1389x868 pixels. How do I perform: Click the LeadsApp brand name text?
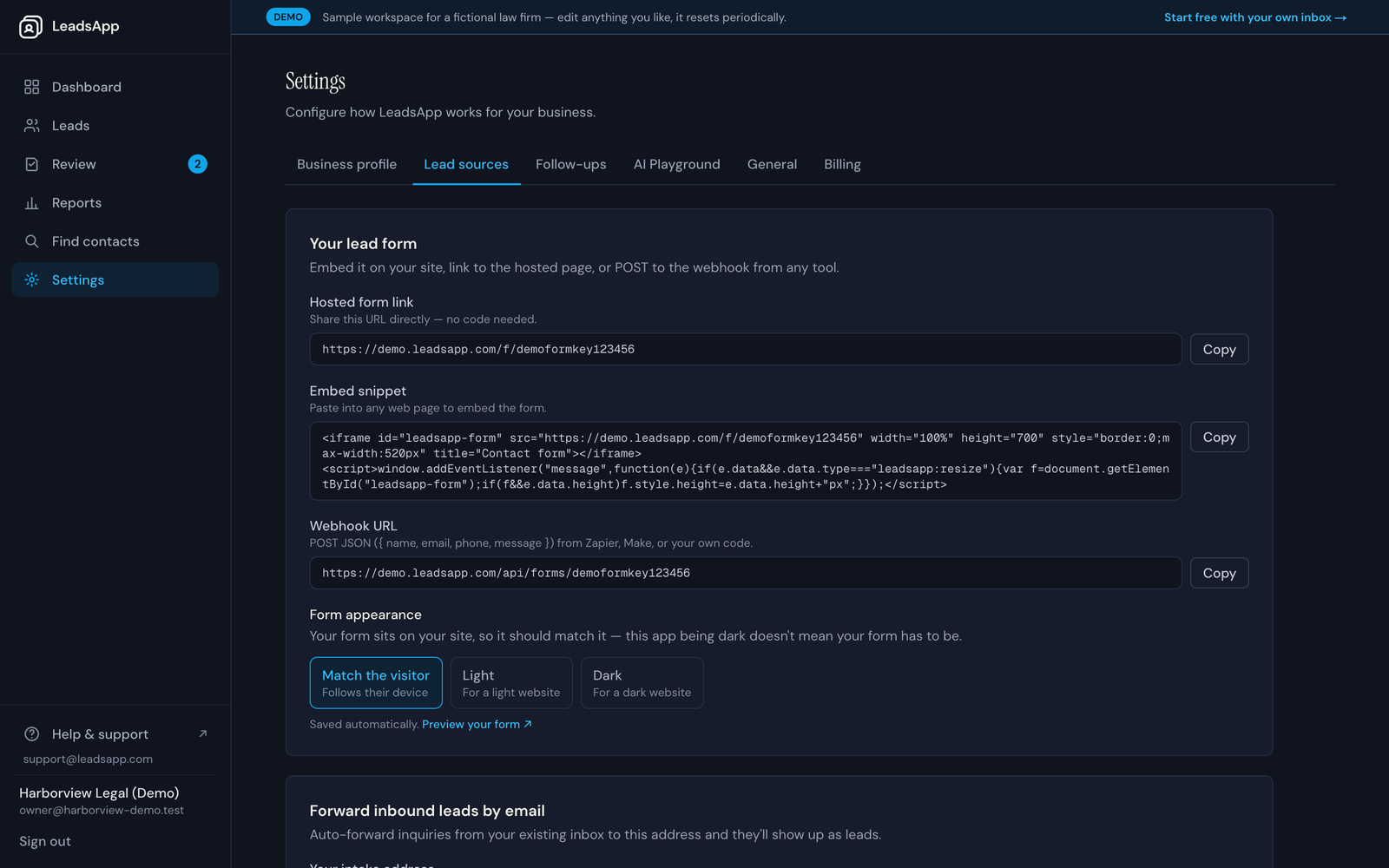(x=85, y=26)
